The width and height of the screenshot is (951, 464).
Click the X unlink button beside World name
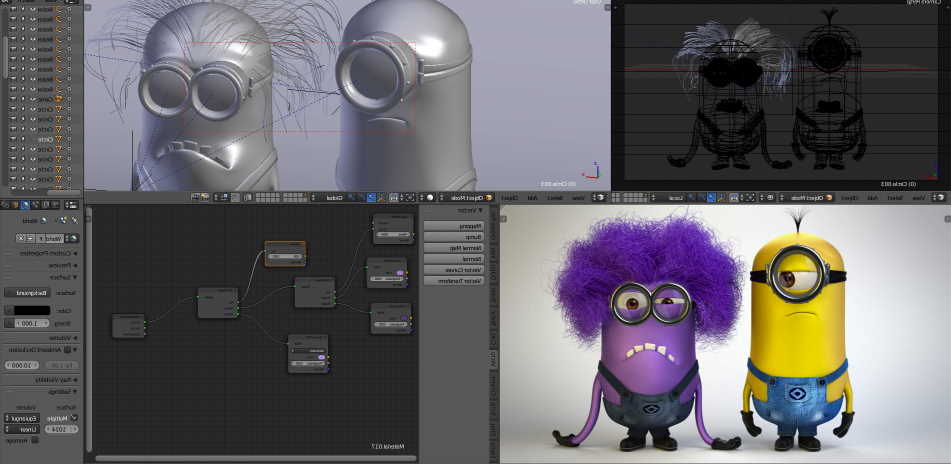tap(21, 238)
